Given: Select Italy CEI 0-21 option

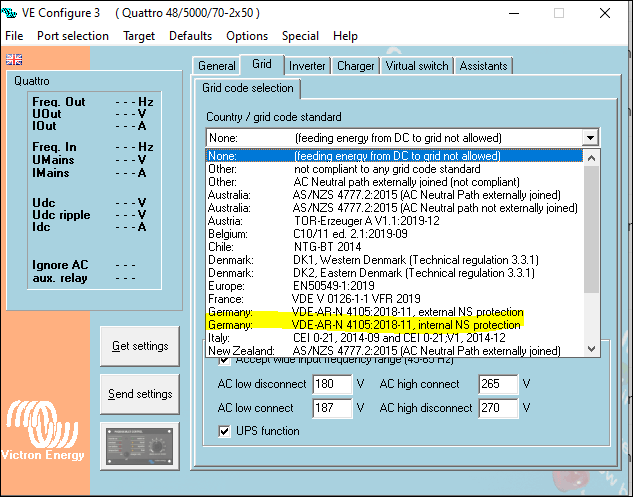Looking at the screenshot, I should tap(394, 338).
